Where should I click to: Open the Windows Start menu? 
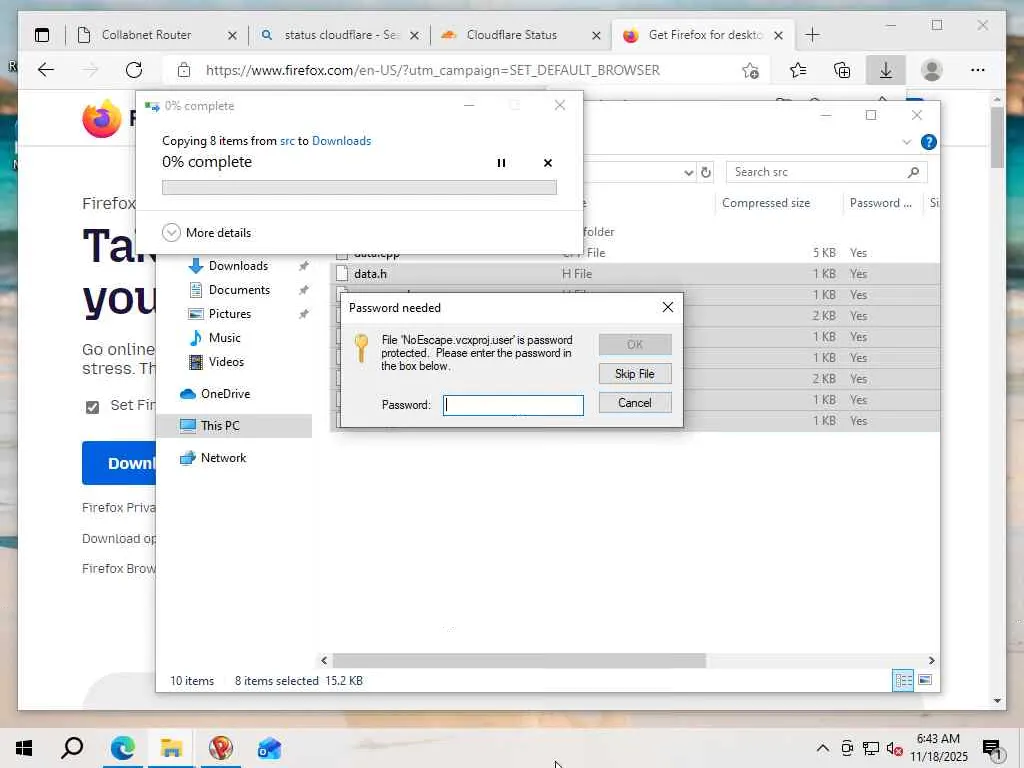click(x=24, y=748)
